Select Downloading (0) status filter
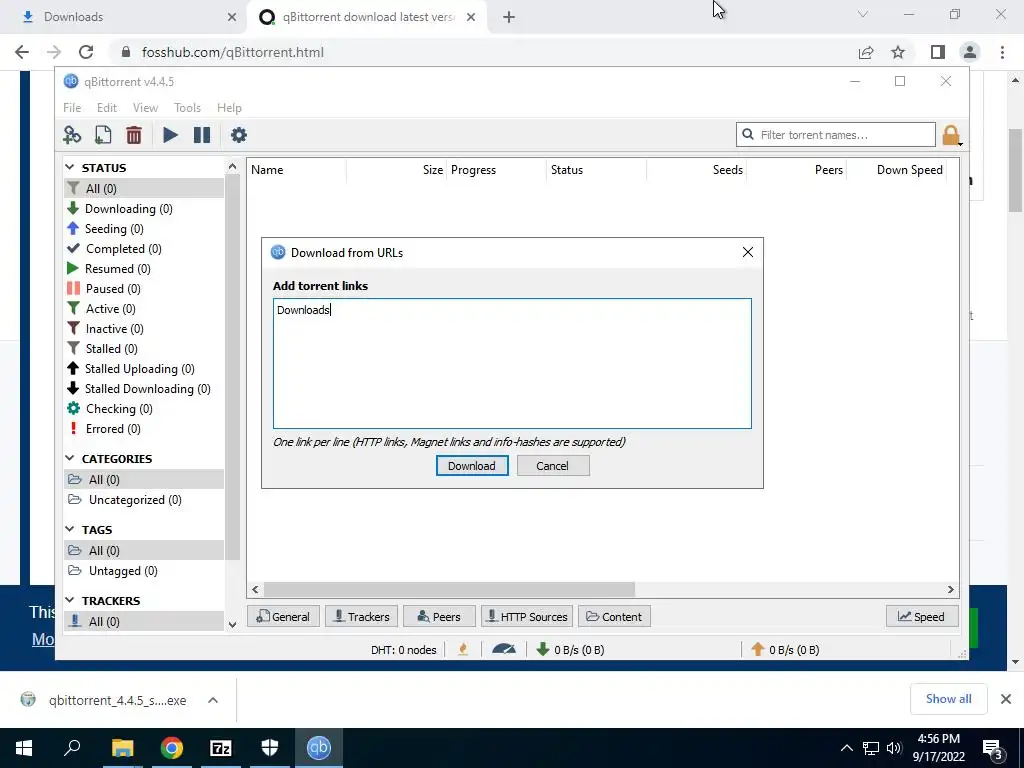1024x768 pixels. 129,208
